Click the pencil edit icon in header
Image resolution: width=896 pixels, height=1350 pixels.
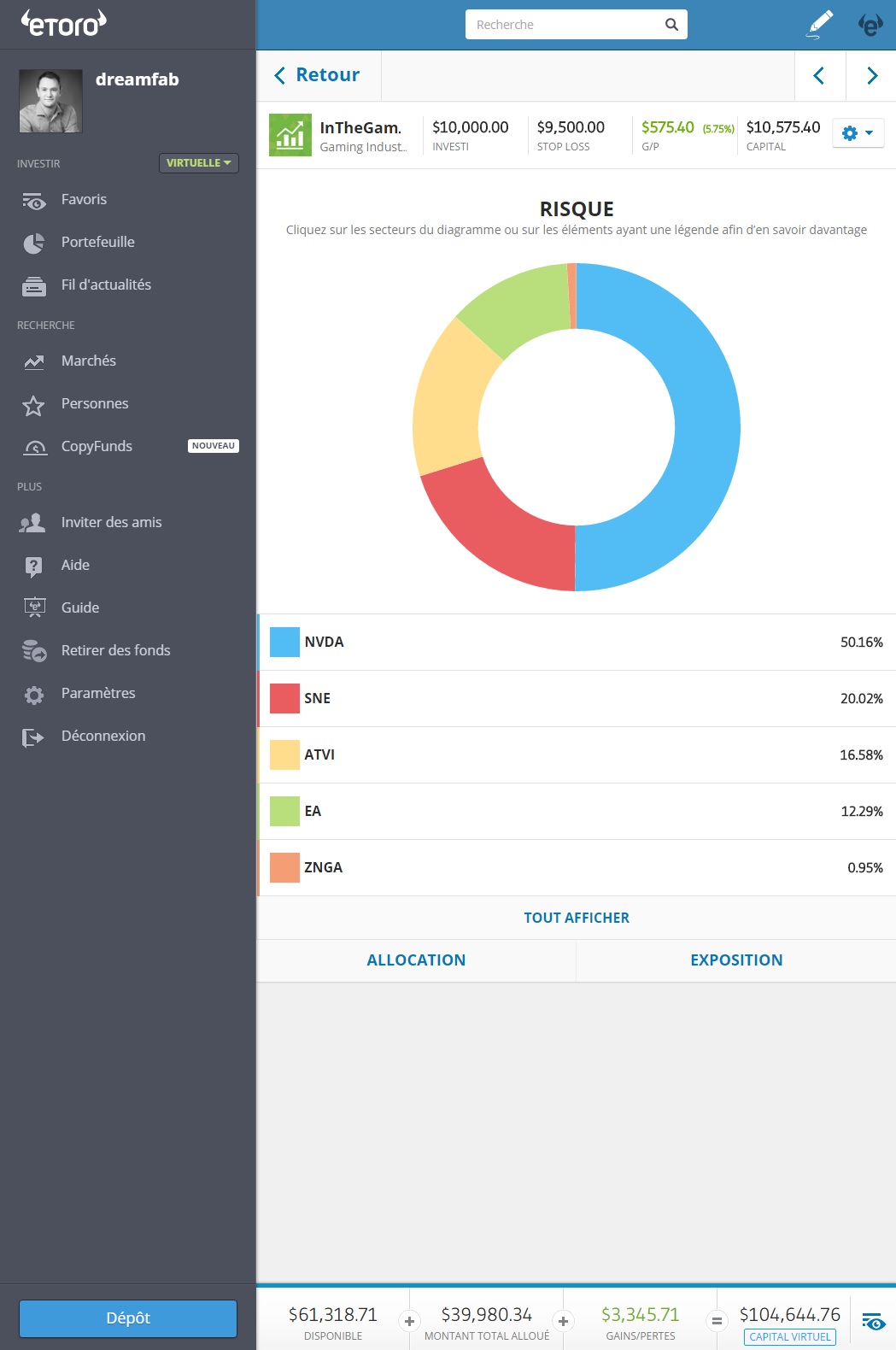(x=820, y=24)
